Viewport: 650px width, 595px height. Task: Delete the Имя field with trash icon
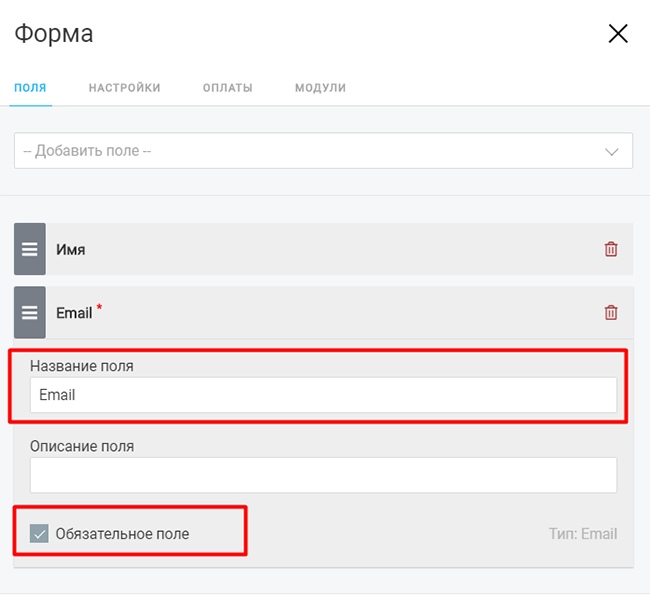pos(611,249)
